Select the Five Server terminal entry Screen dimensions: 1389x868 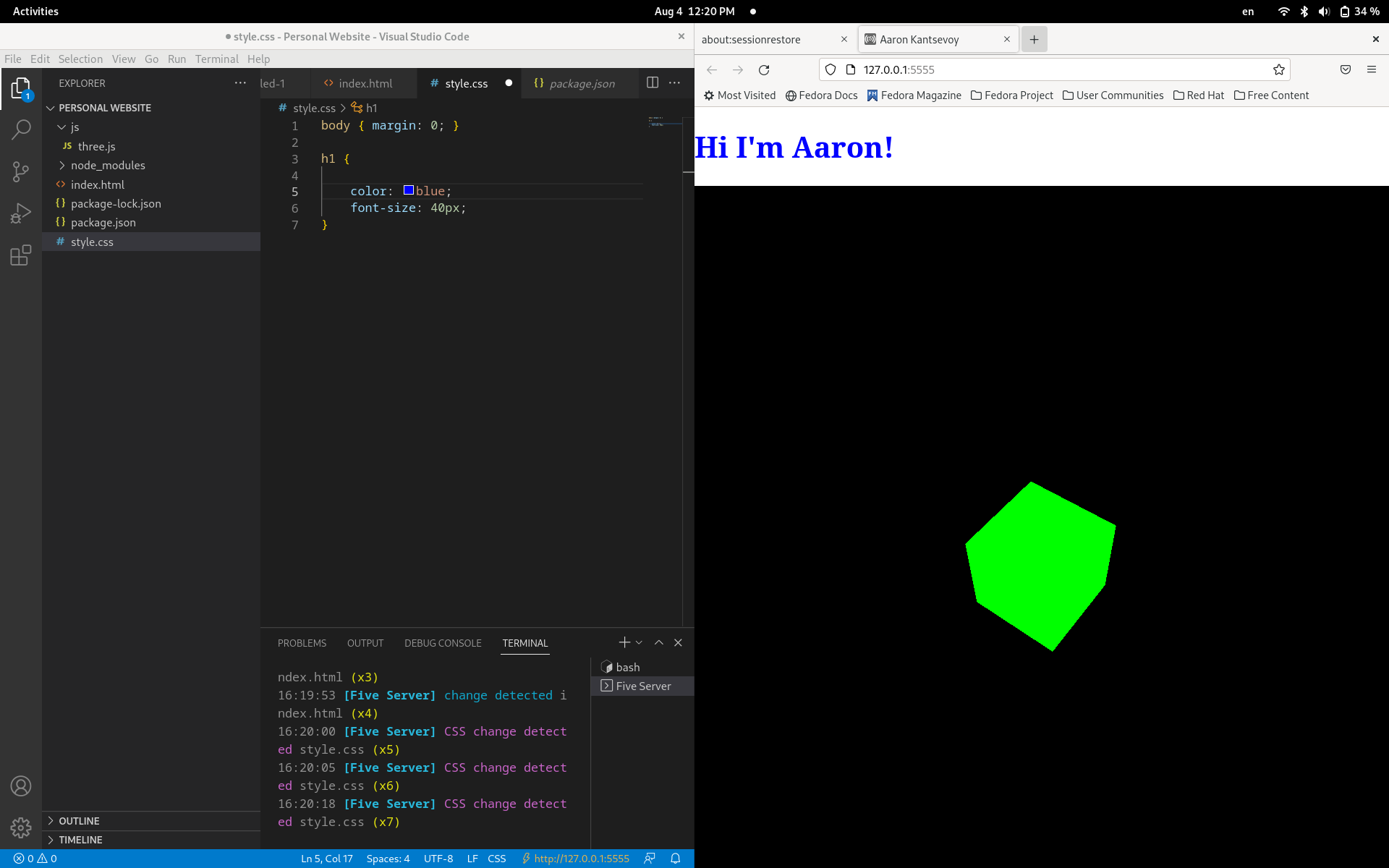coord(642,686)
